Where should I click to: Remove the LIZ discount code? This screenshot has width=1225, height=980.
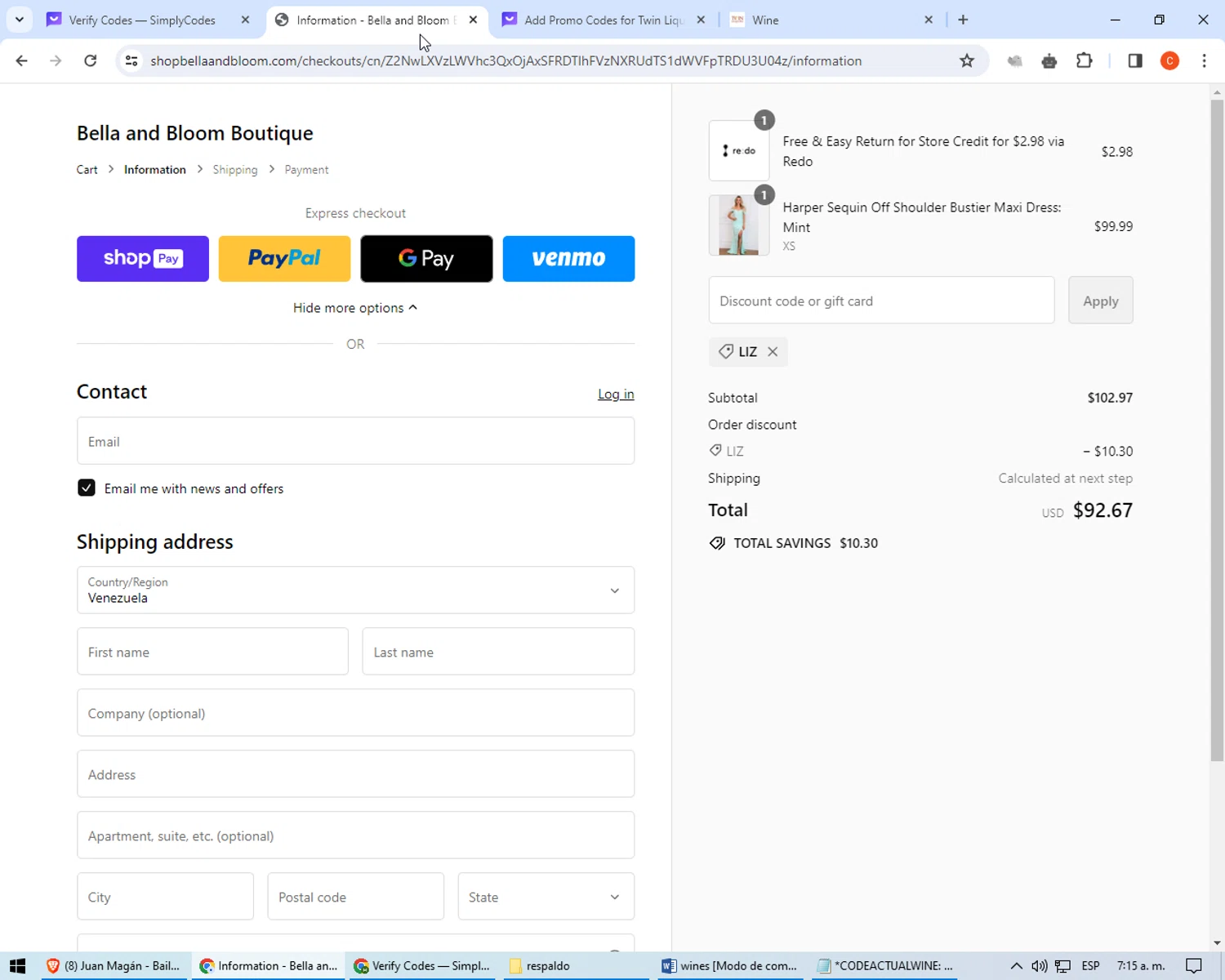click(x=773, y=352)
